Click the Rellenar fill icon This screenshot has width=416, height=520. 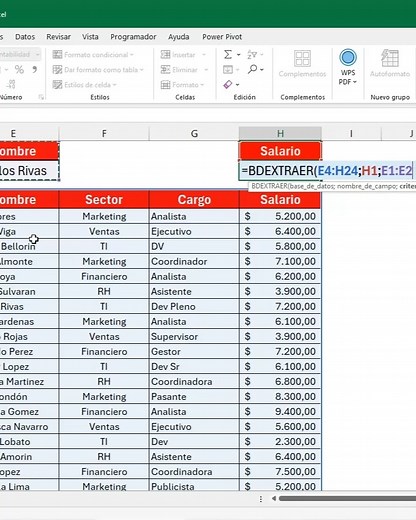[228, 70]
